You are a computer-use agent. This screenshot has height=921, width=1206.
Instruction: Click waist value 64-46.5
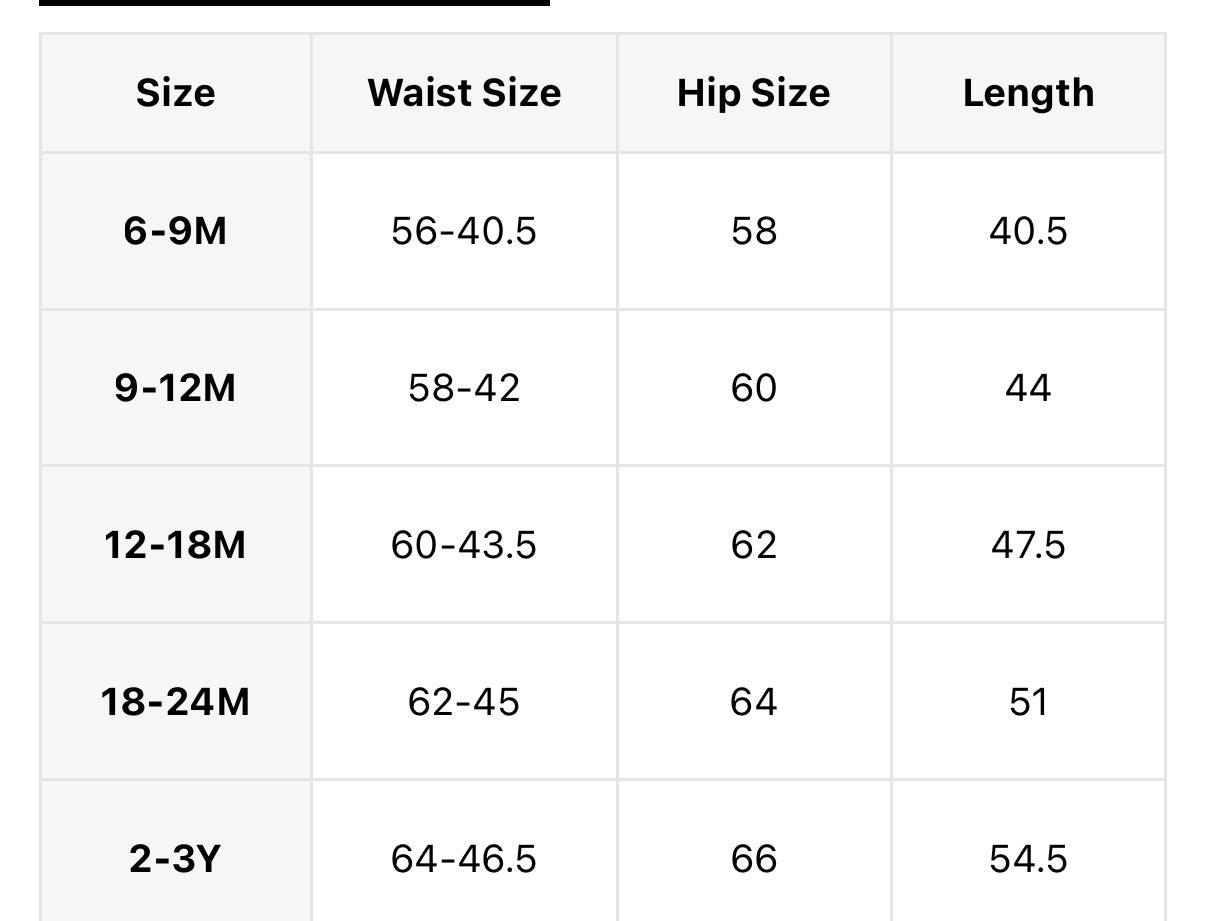tap(464, 859)
